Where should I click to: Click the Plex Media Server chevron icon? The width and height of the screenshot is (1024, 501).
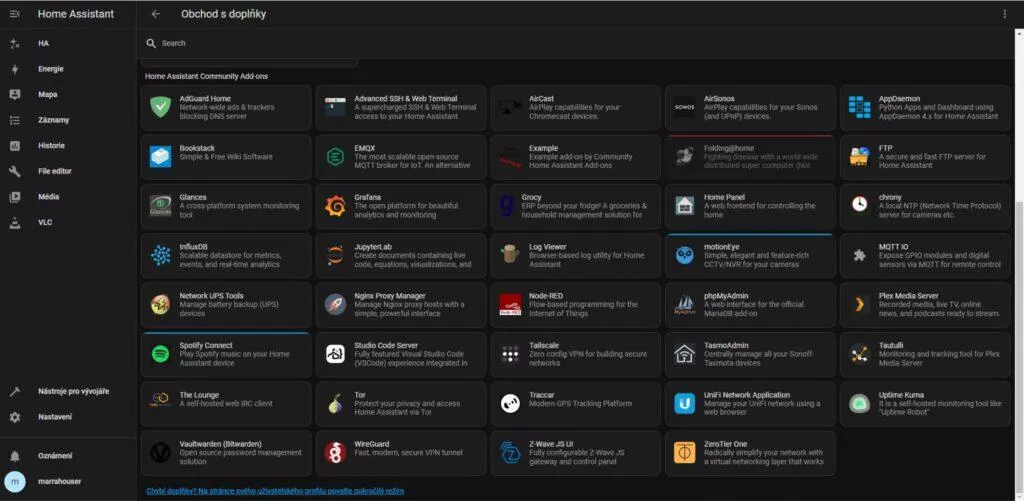pos(859,304)
